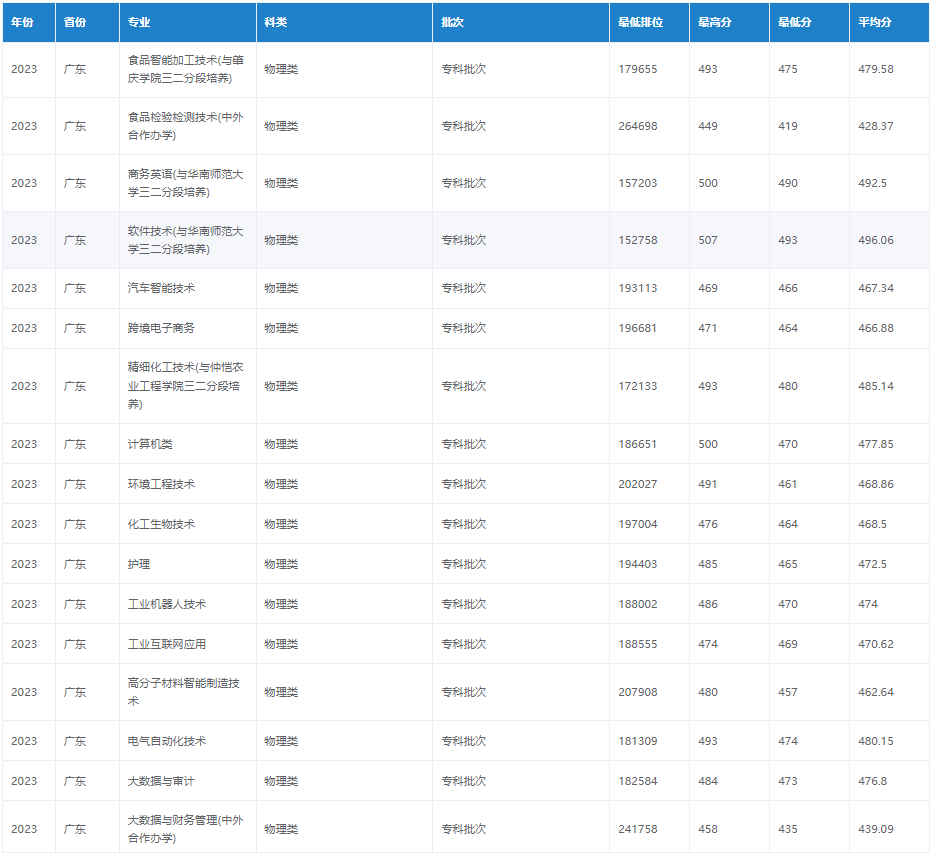
Task: Click minimum rank value 207908
Action: tap(637, 692)
